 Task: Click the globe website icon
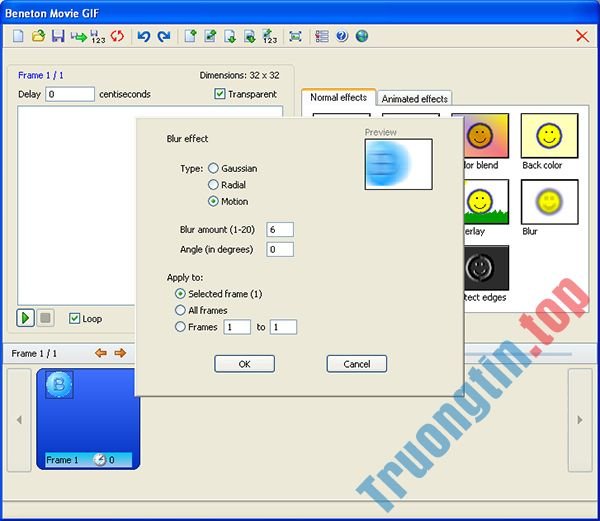click(361, 36)
